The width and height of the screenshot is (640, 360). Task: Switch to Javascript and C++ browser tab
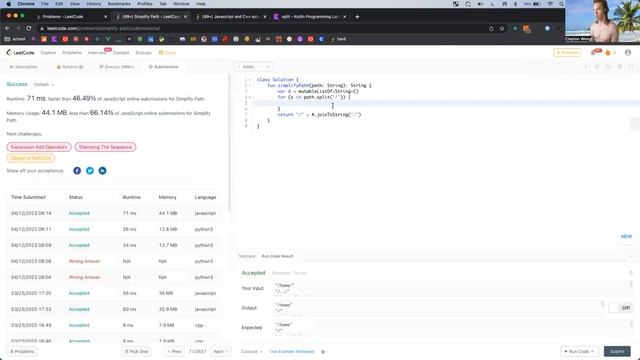(x=231, y=17)
